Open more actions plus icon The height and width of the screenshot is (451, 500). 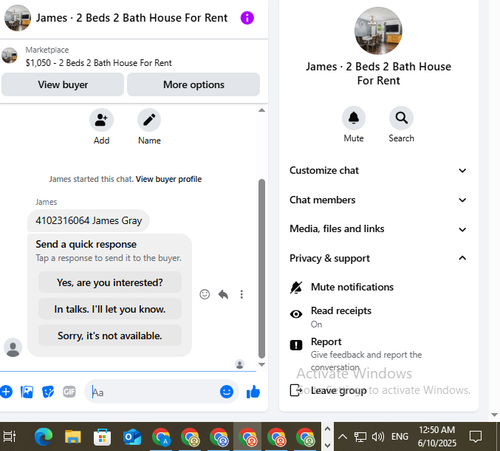pos(6,392)
